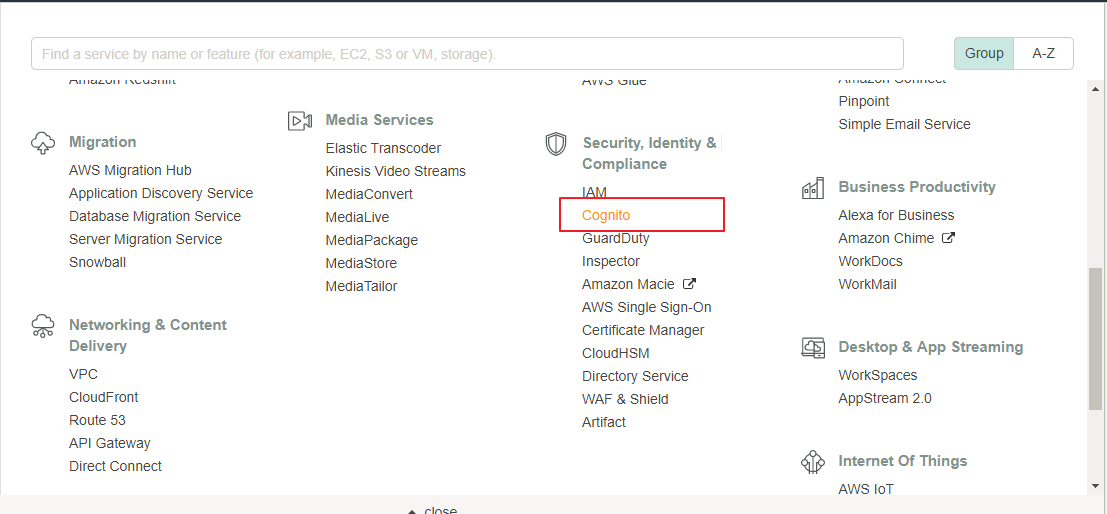Click the Business Productivity chart icon

click(x=813, y=188)
